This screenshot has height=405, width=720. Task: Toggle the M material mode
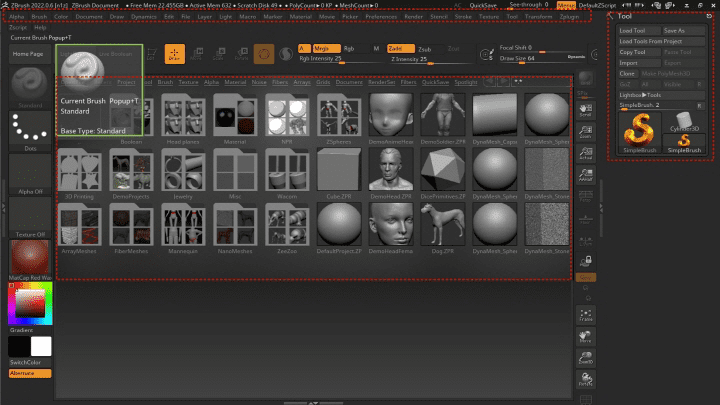(376, 48)
